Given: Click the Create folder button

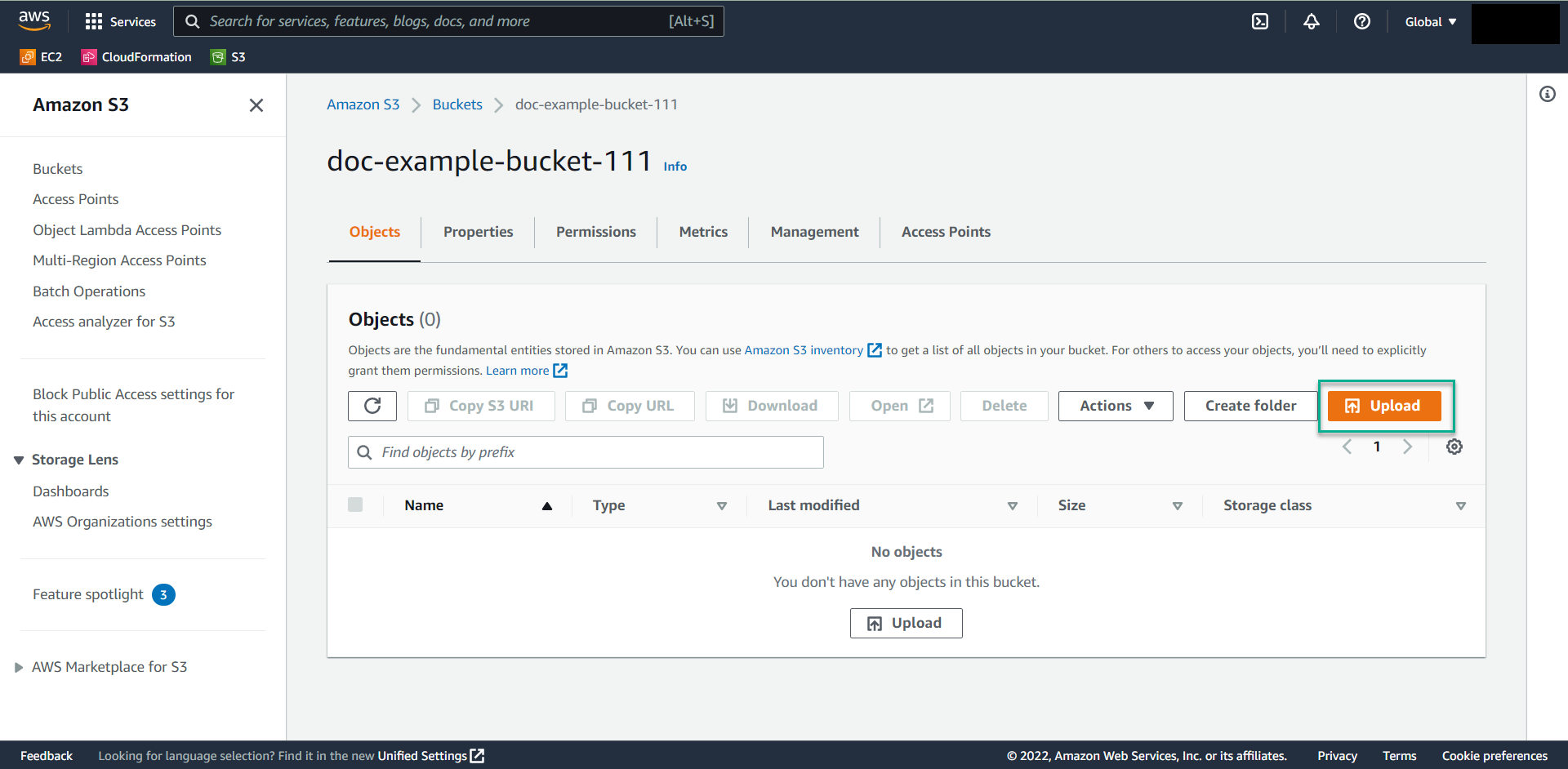Looking at the screenshot, I should [1250, 406].
